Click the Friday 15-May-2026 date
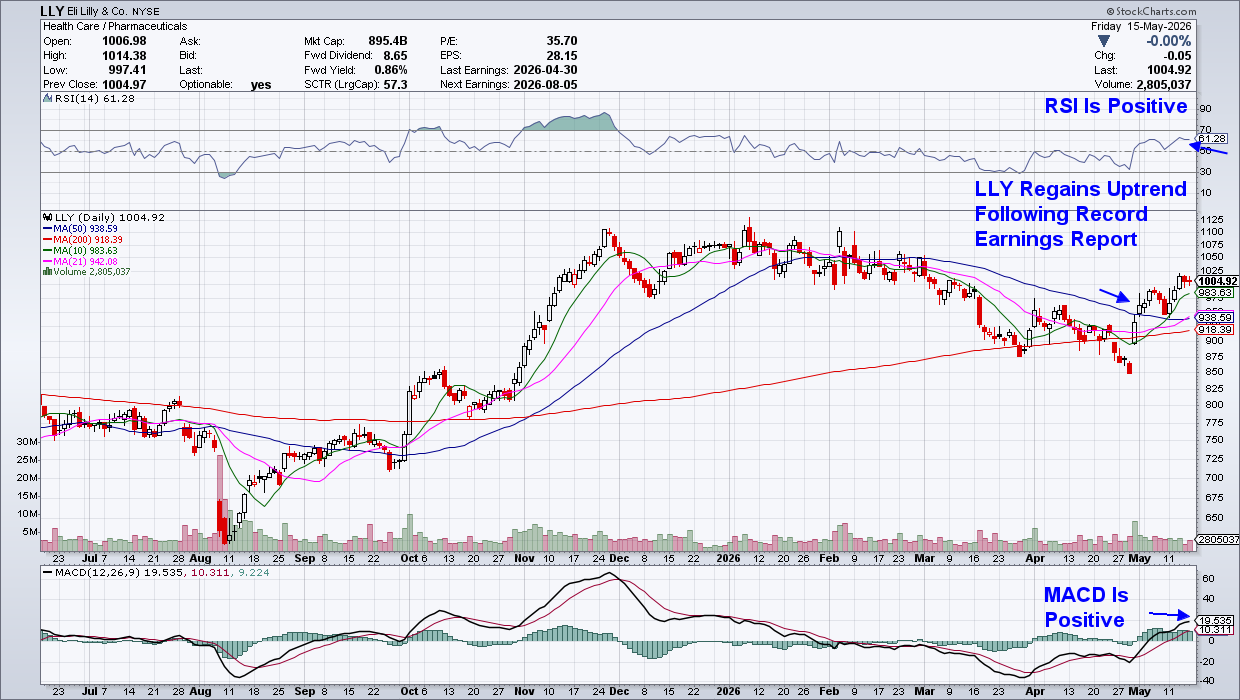The width and height of the screenshot is (1240, 700). pos(1140,26)
